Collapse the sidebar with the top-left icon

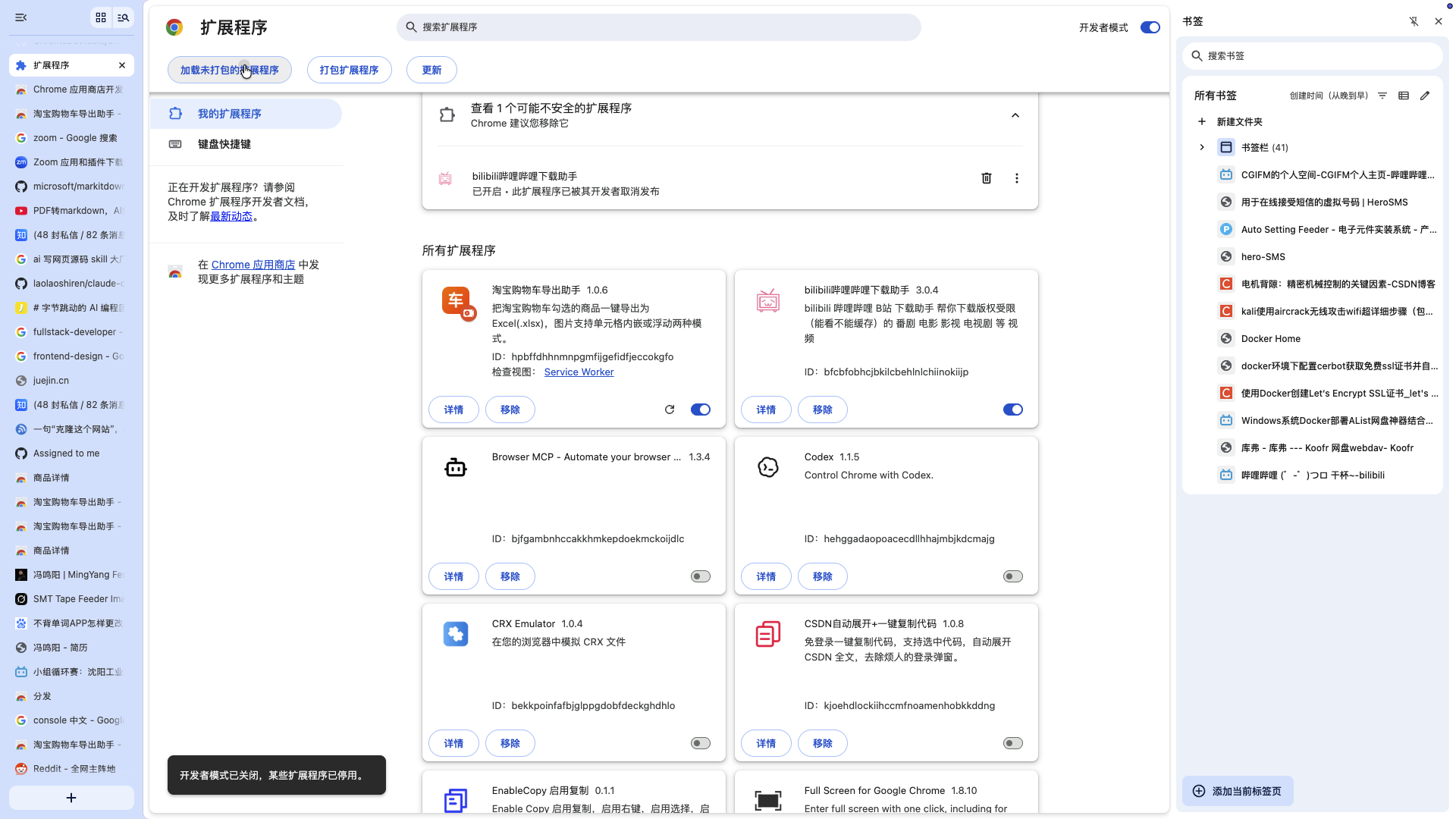21,17
